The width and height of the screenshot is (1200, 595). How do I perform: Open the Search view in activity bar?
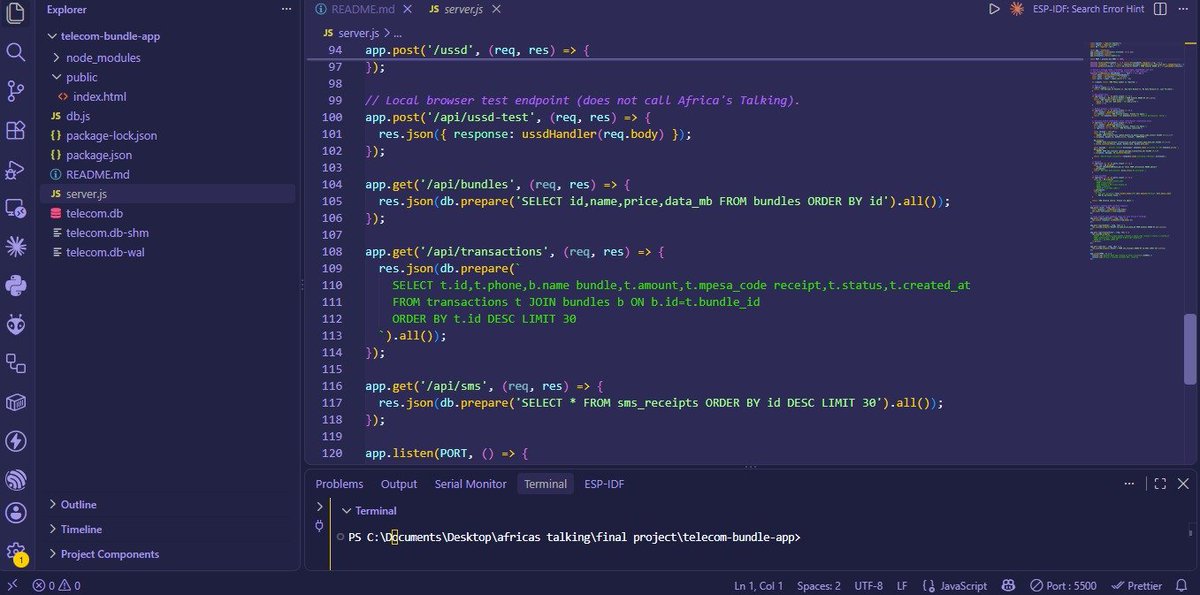point(15,52)
